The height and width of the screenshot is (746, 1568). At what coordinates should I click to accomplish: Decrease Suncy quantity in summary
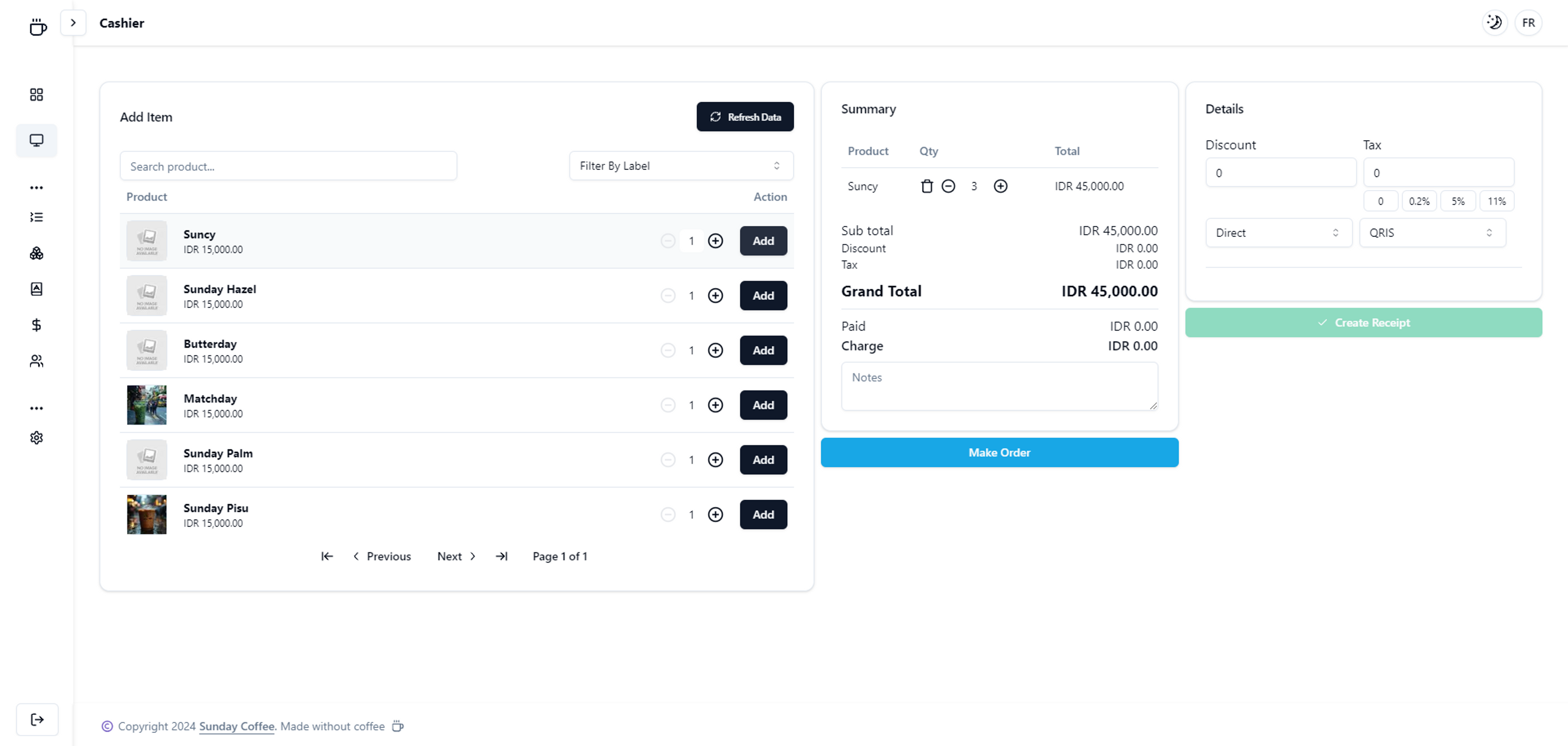pyautogui.click(x=948, y=186)
